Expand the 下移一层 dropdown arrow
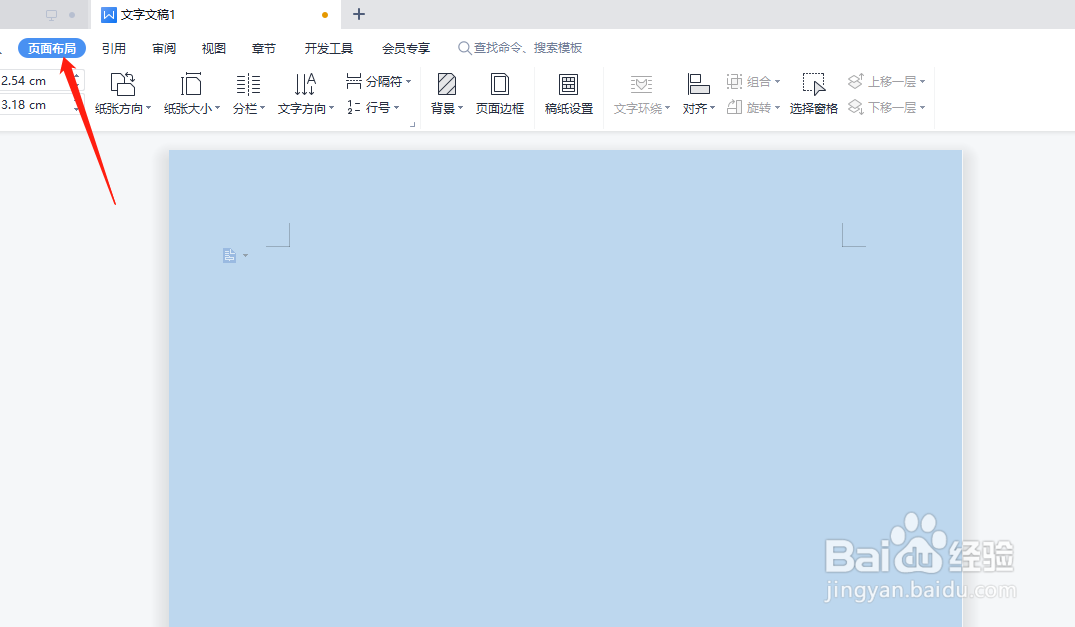 click(923, 108)
